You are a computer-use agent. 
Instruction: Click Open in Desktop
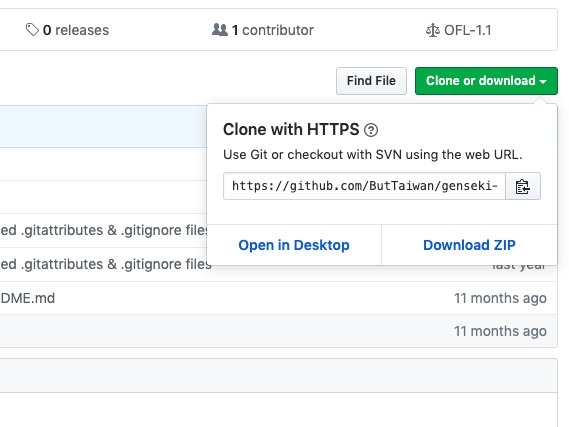[294, 245]
